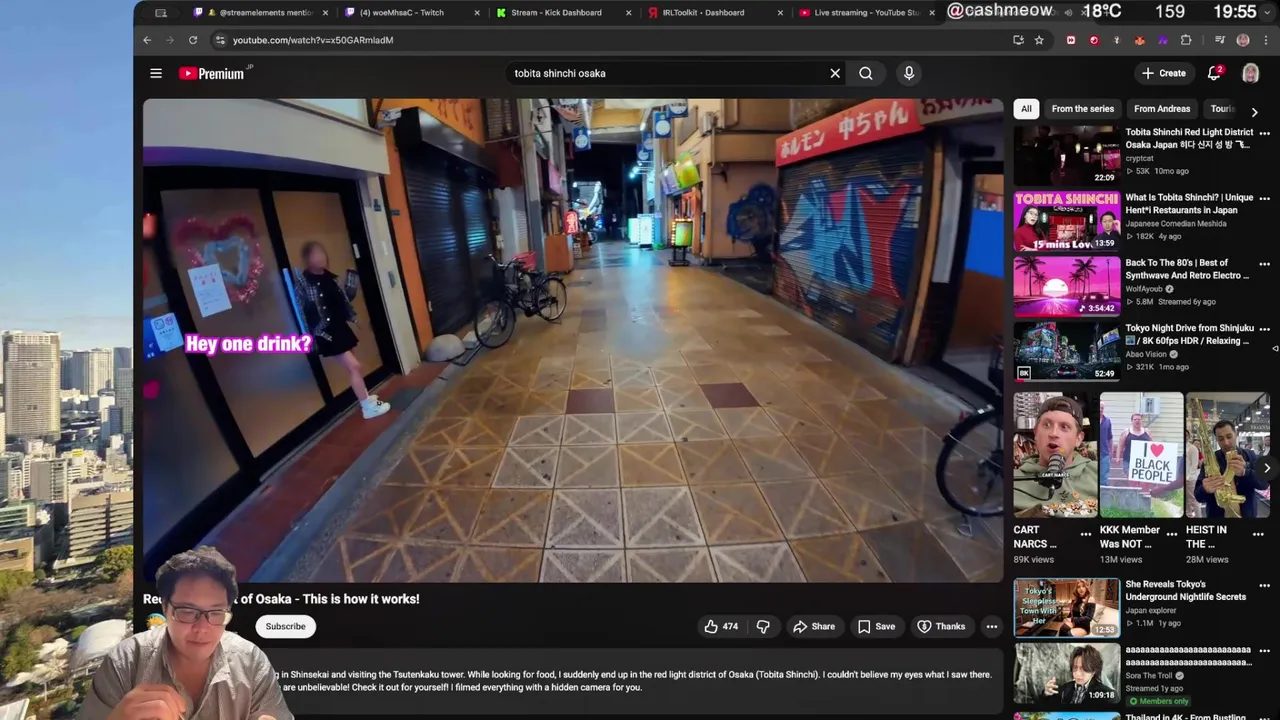
Task: Open options for What Is Tobita Shinchi video
Action: tap(1264, 199)
